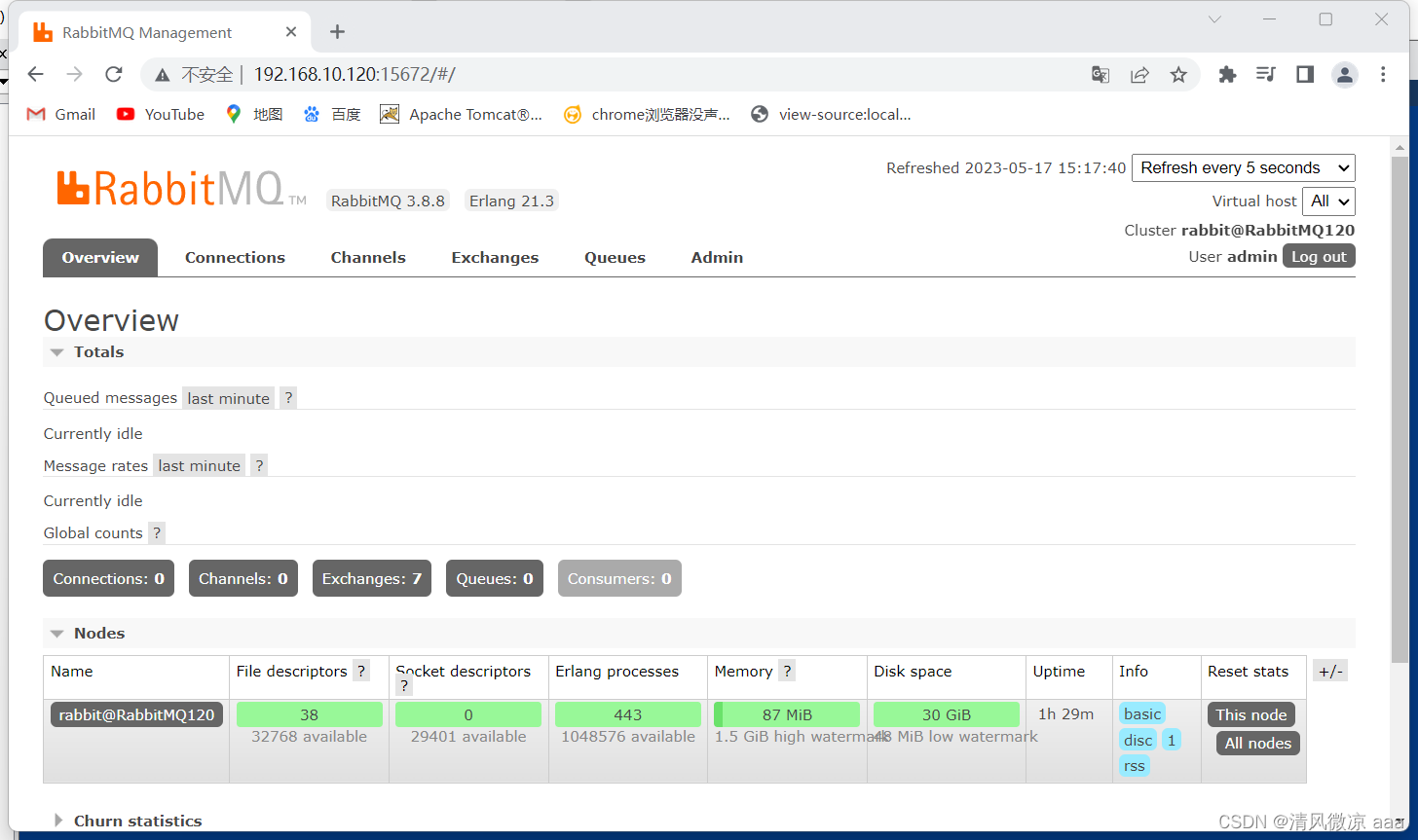Click help icon next to Global counts

coord(157,532)
